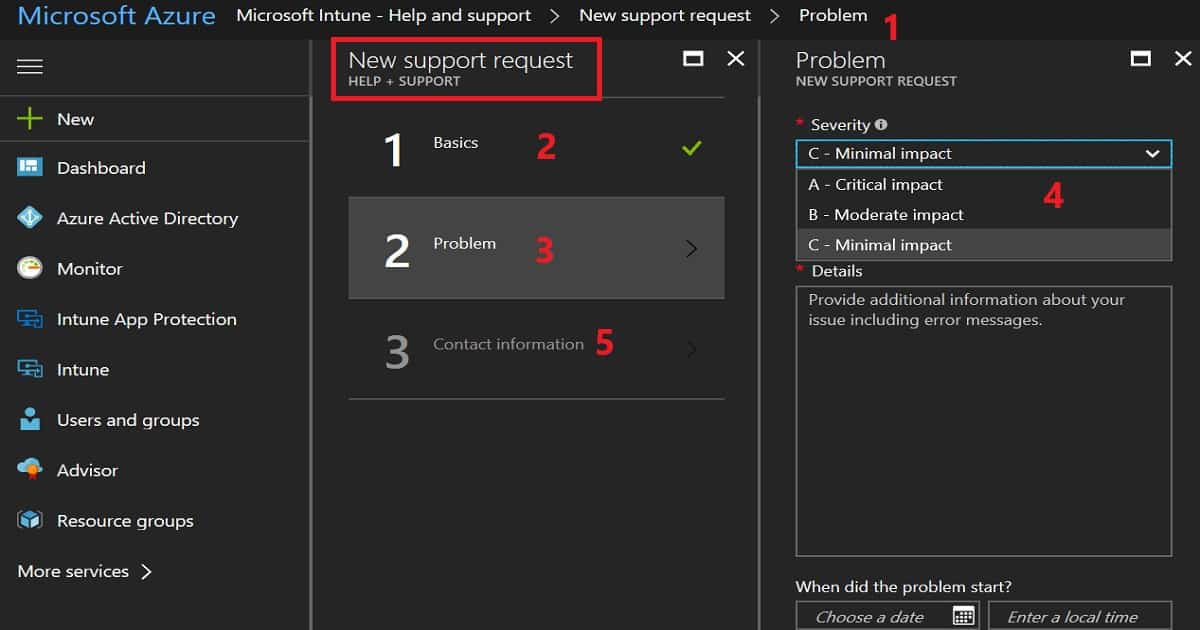Go to the Monitor menu label

[89, 269]
